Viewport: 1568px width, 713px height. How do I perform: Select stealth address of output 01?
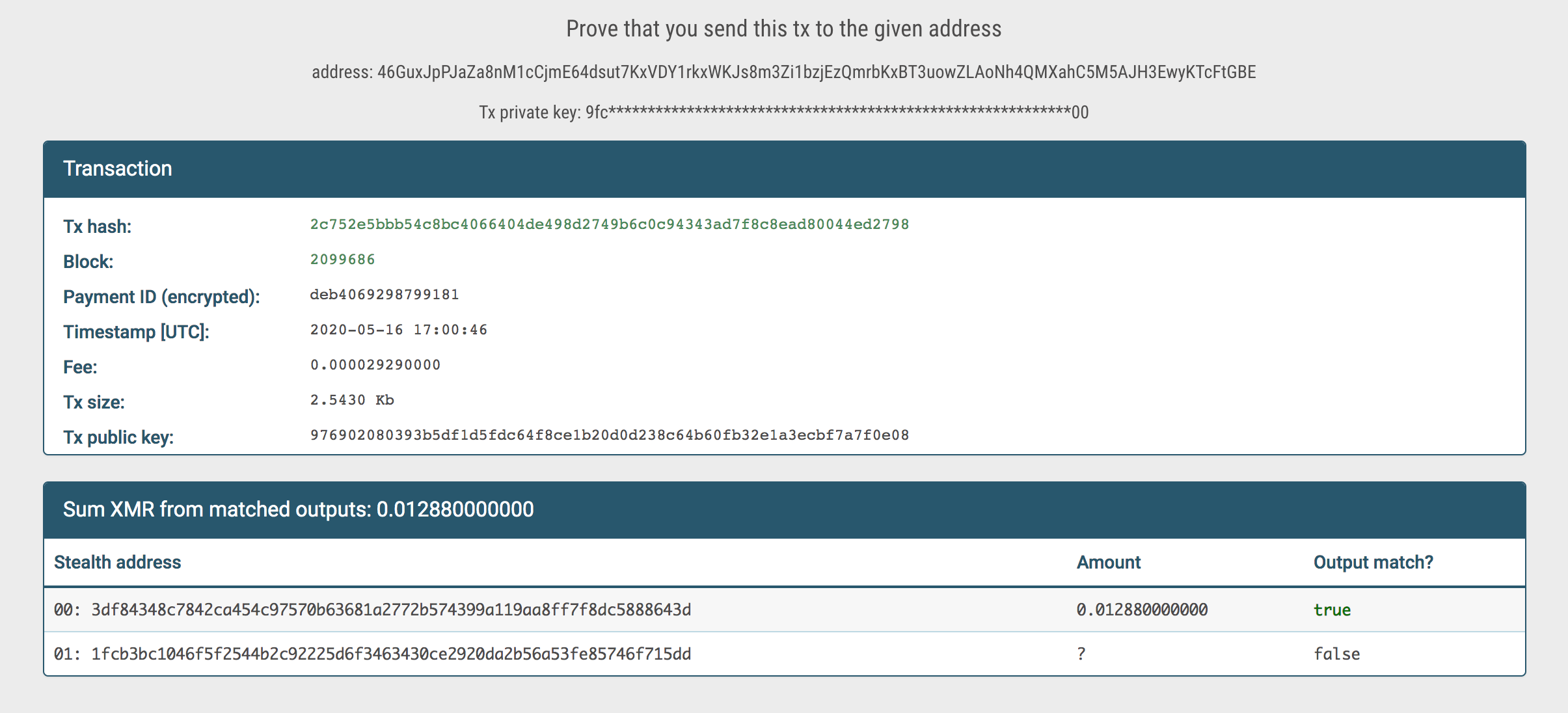coord(391,654)
